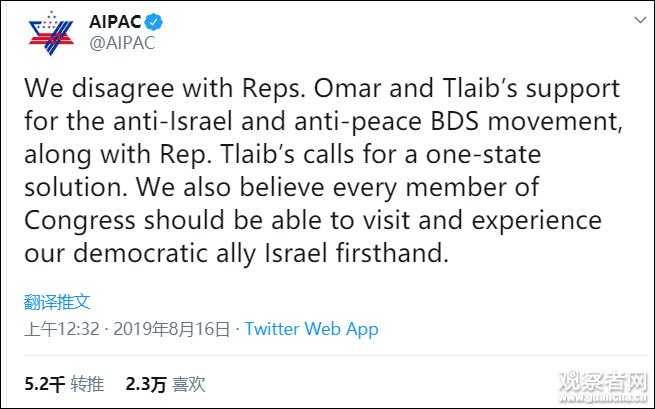The width and height of the screenshot is (655, 409).
Task: Click the 2019年8月16日 date
Action: pos(172,328)
